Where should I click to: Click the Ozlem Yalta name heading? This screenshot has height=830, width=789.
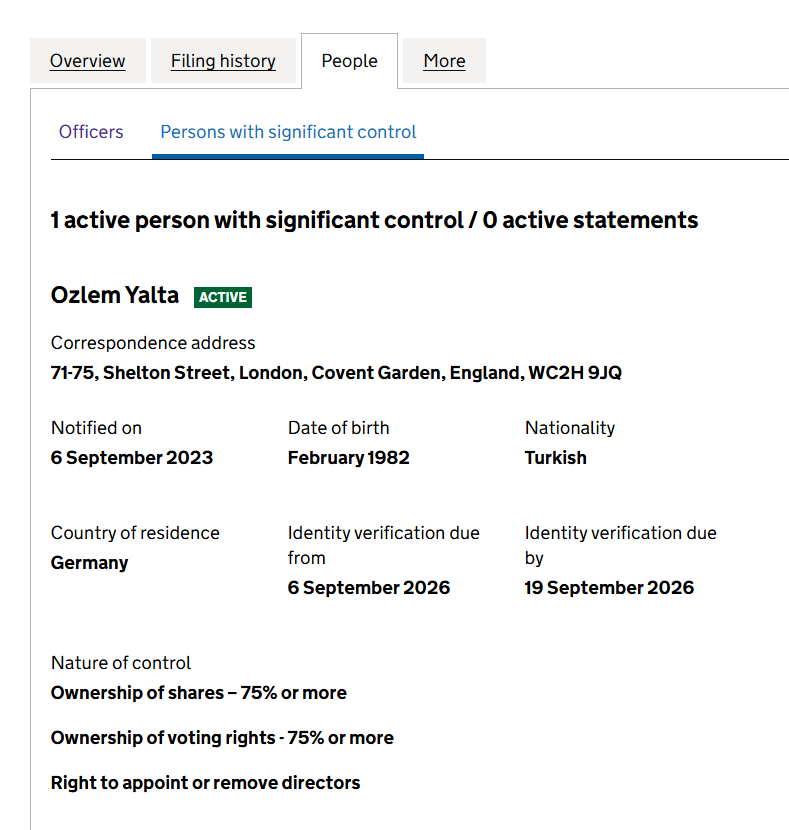click(115, 295)
